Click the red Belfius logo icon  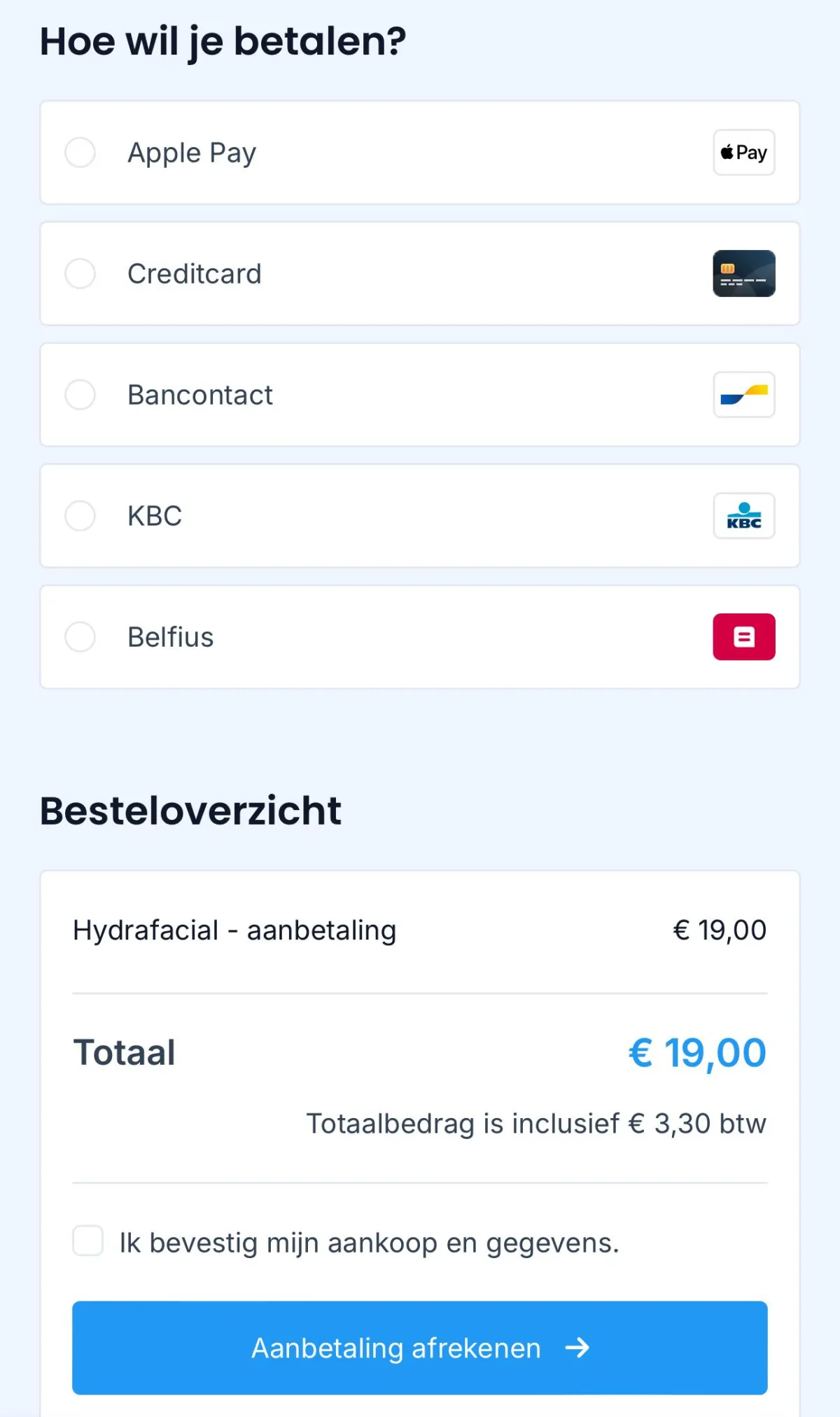[743, 637]
